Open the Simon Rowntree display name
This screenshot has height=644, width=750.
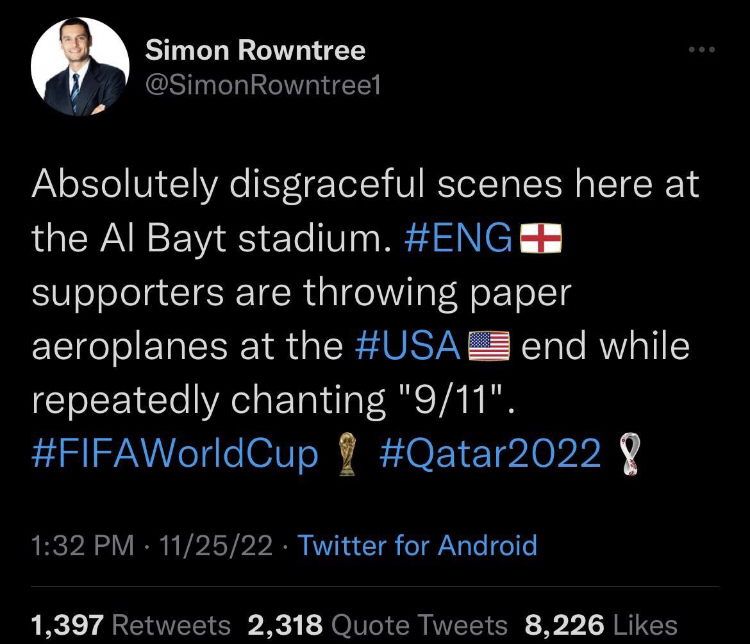point(255,50)
